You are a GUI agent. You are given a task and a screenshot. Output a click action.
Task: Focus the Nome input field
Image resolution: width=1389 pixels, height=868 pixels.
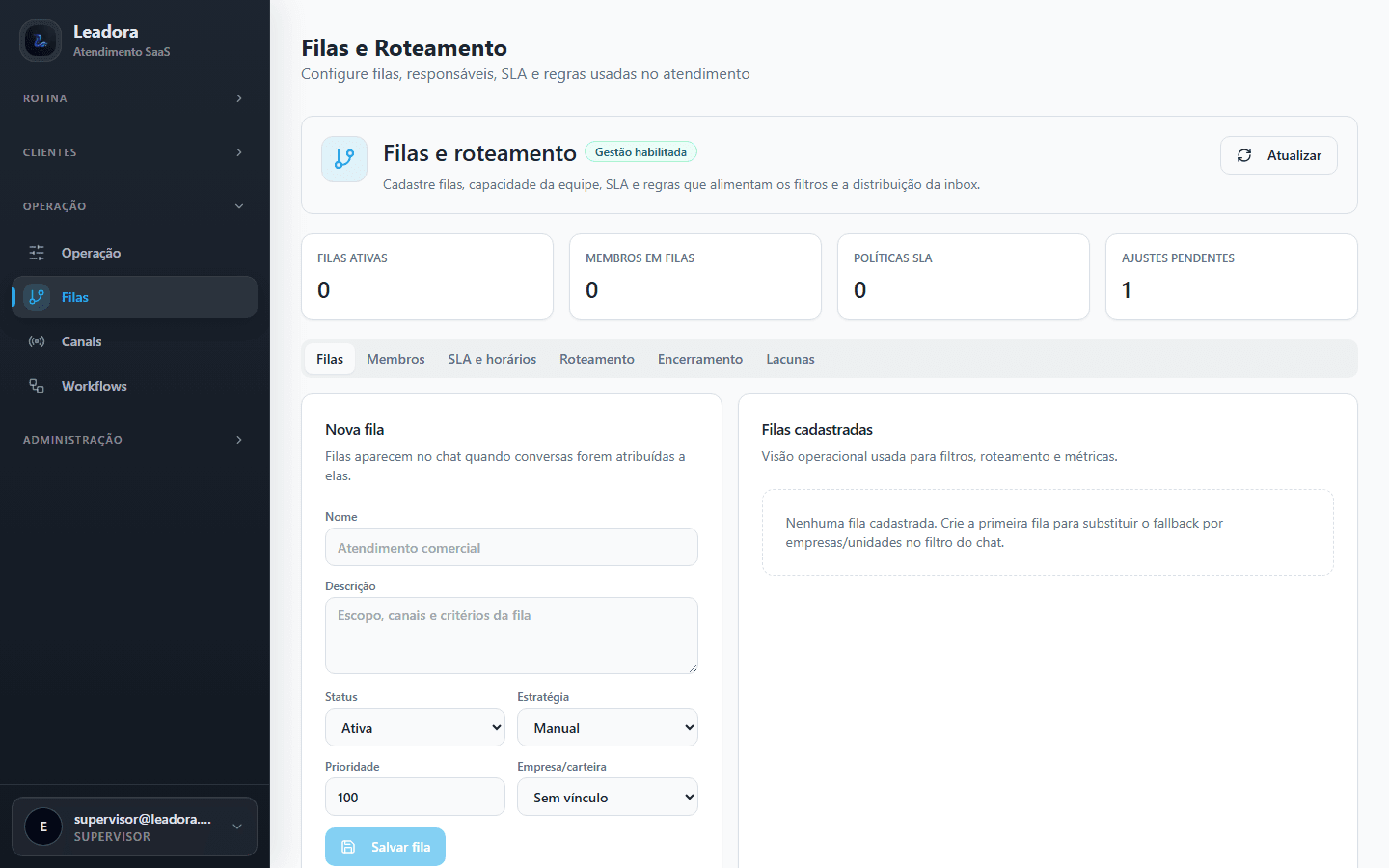[511, 547]
